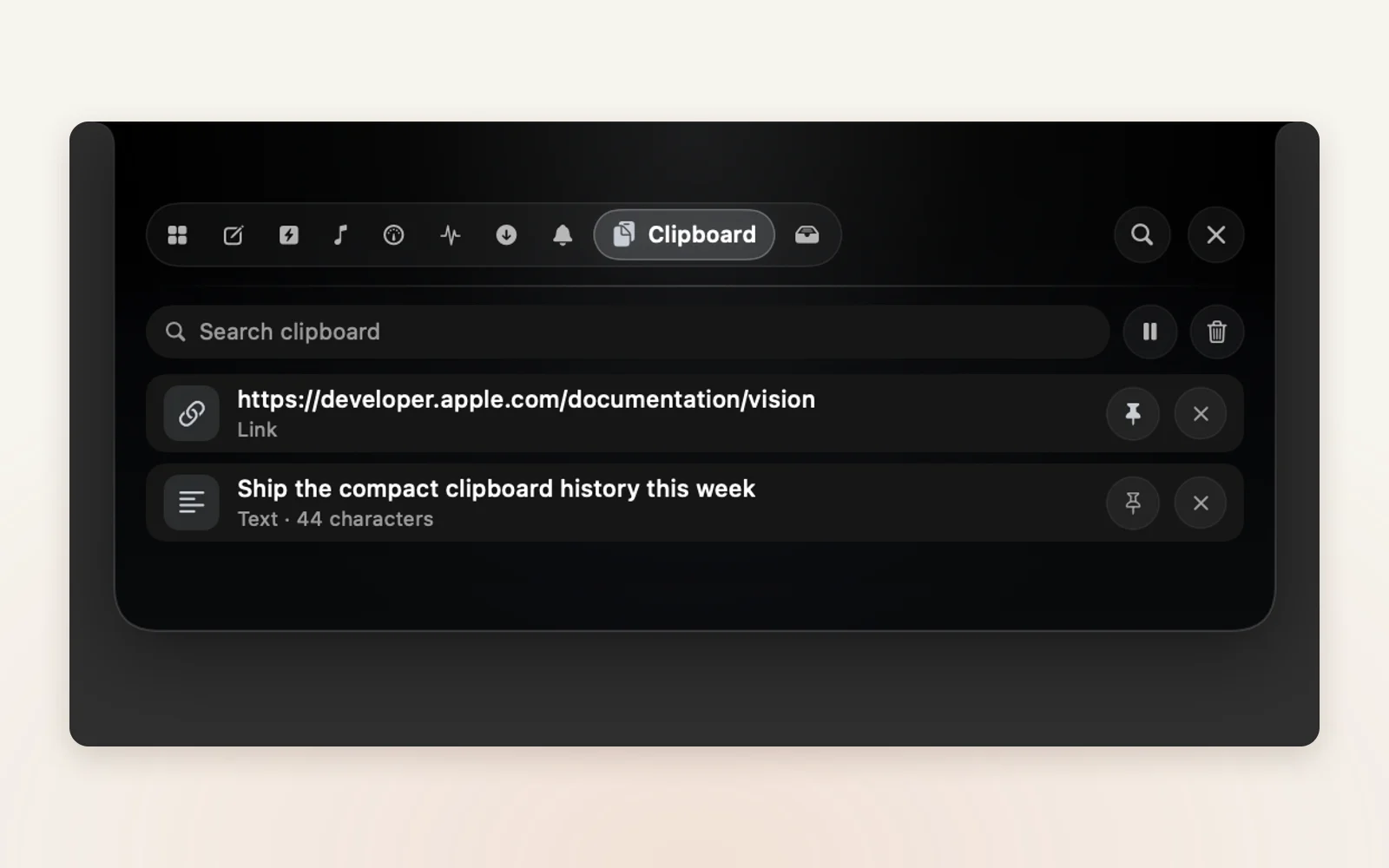Select the lightning bolt shortcuts tab
Image resolution: width=1389 pixels, height=868 pixels.
(x=289, y=235)
